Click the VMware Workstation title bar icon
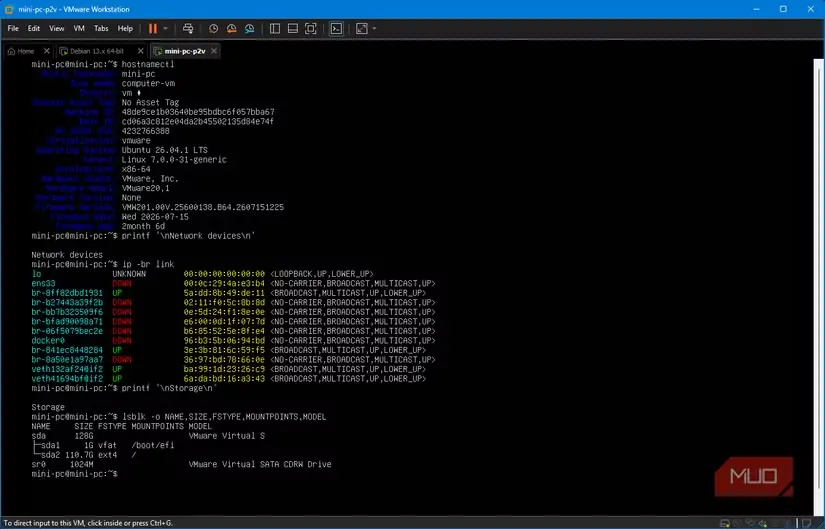 coord(8,9)
